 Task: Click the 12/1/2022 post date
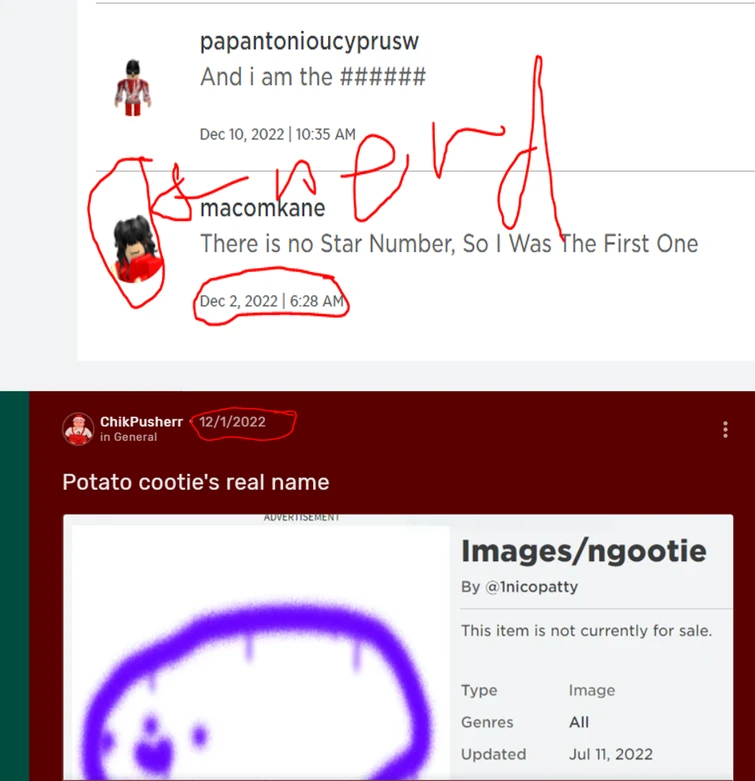233,422
